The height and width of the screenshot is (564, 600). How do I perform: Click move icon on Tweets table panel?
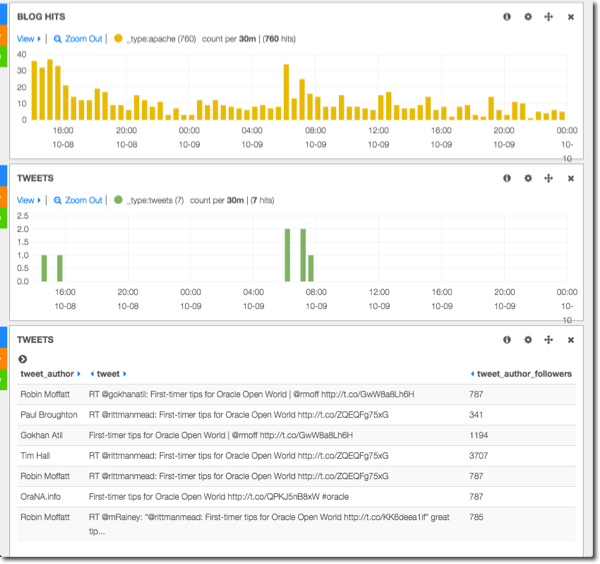click(548, 340)
